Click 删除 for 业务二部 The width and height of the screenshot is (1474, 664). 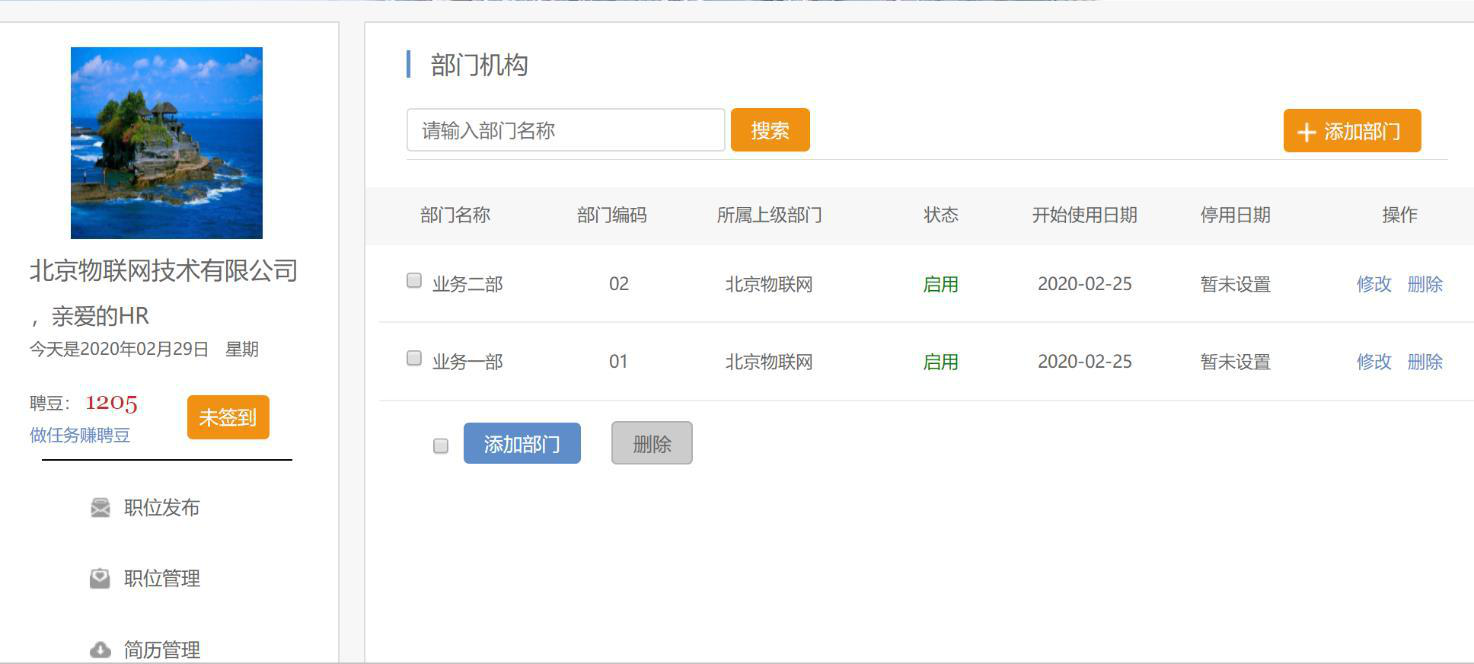coord(1425,284)
